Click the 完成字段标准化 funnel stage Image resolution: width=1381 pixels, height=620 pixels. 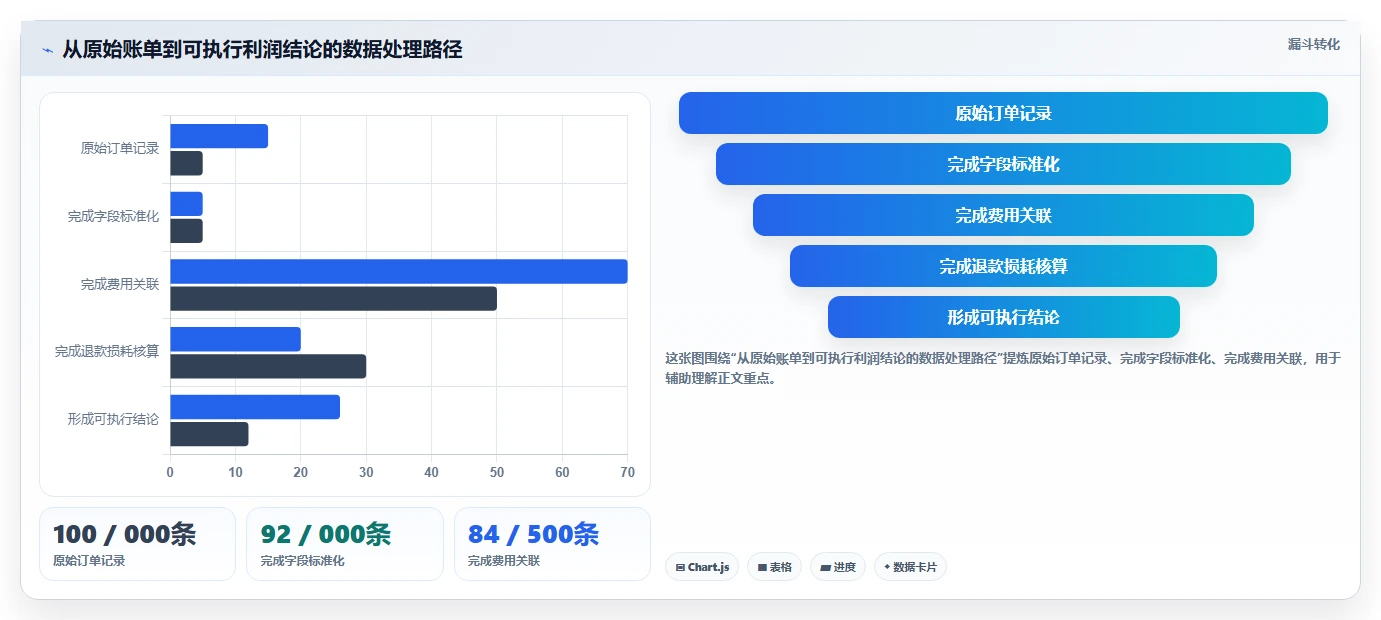point(1003,164)
